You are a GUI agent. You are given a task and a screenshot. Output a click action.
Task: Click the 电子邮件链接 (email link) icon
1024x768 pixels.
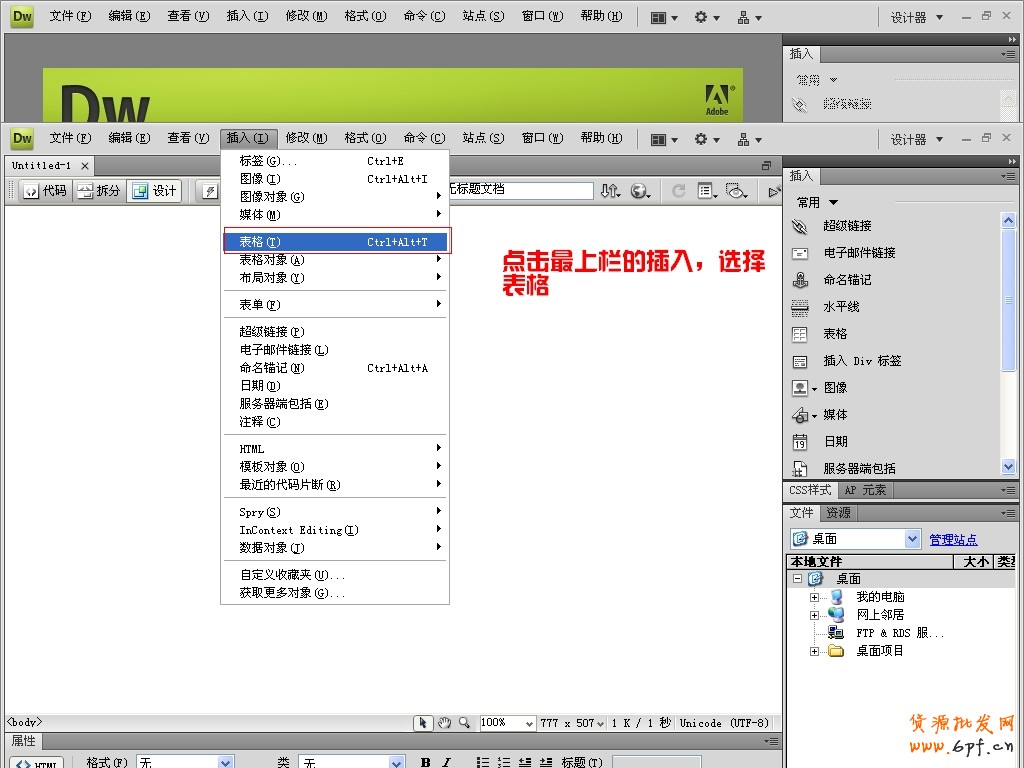[800, 253]
